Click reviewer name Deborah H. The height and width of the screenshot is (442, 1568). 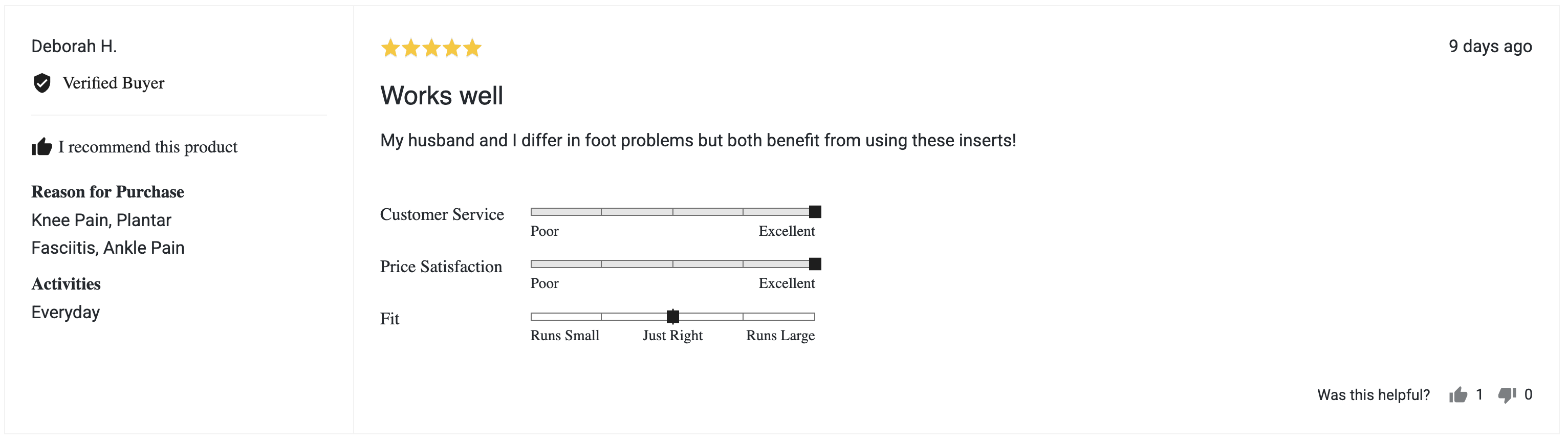[x=74, y=46]
